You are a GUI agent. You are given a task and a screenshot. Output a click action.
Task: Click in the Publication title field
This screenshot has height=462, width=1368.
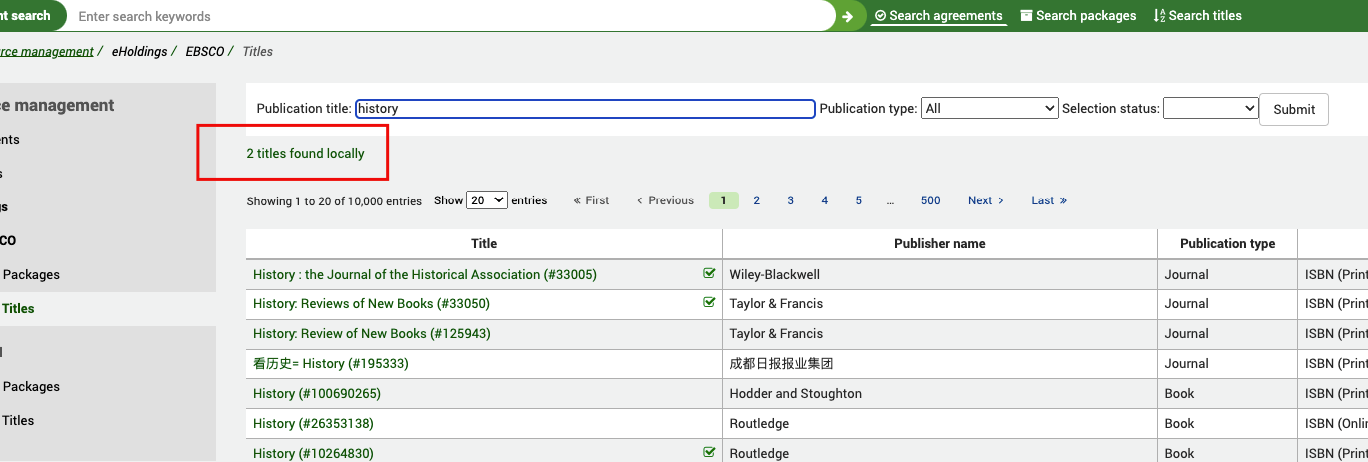click(585, 109)
